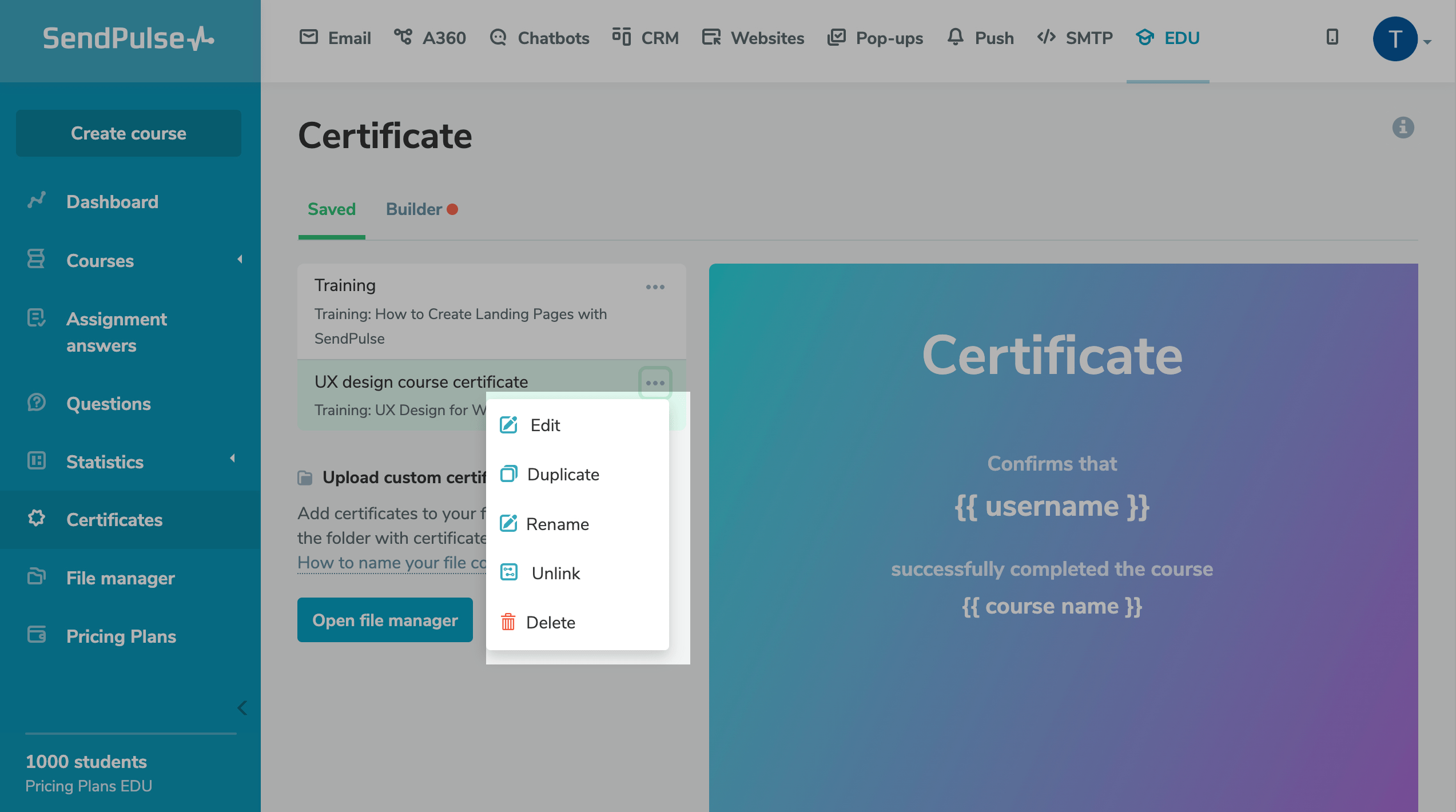Click the File manager folder icon

37,577
